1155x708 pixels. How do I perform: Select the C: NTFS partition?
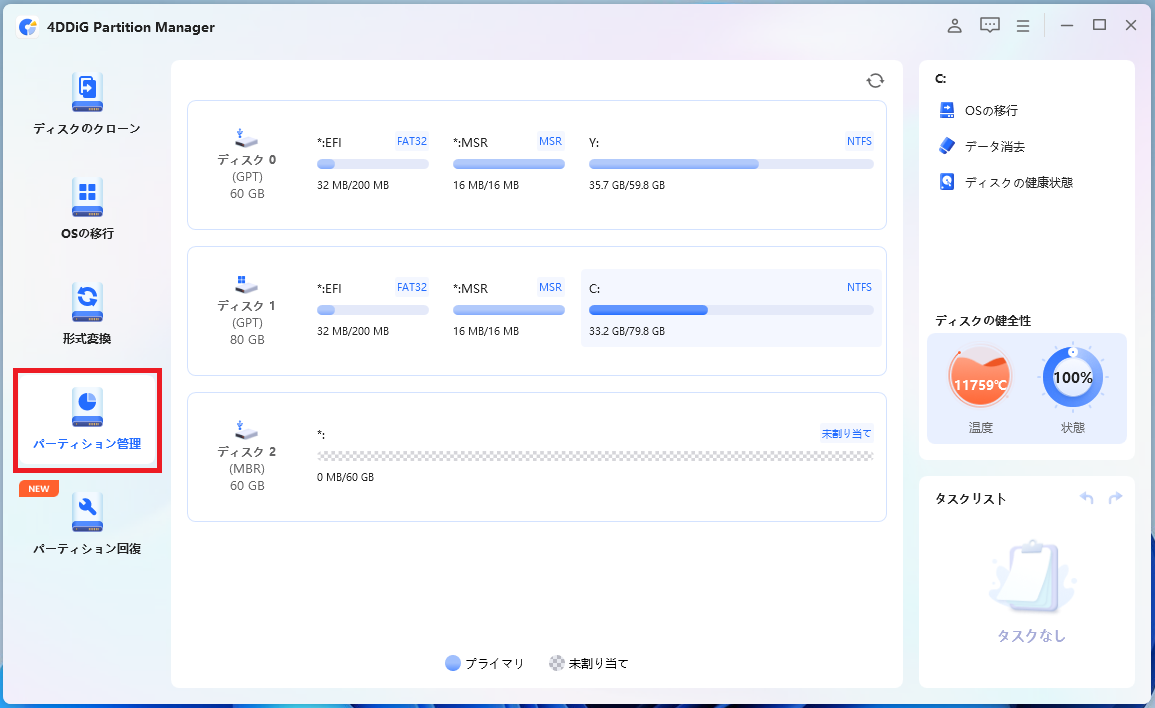point(731,308)
